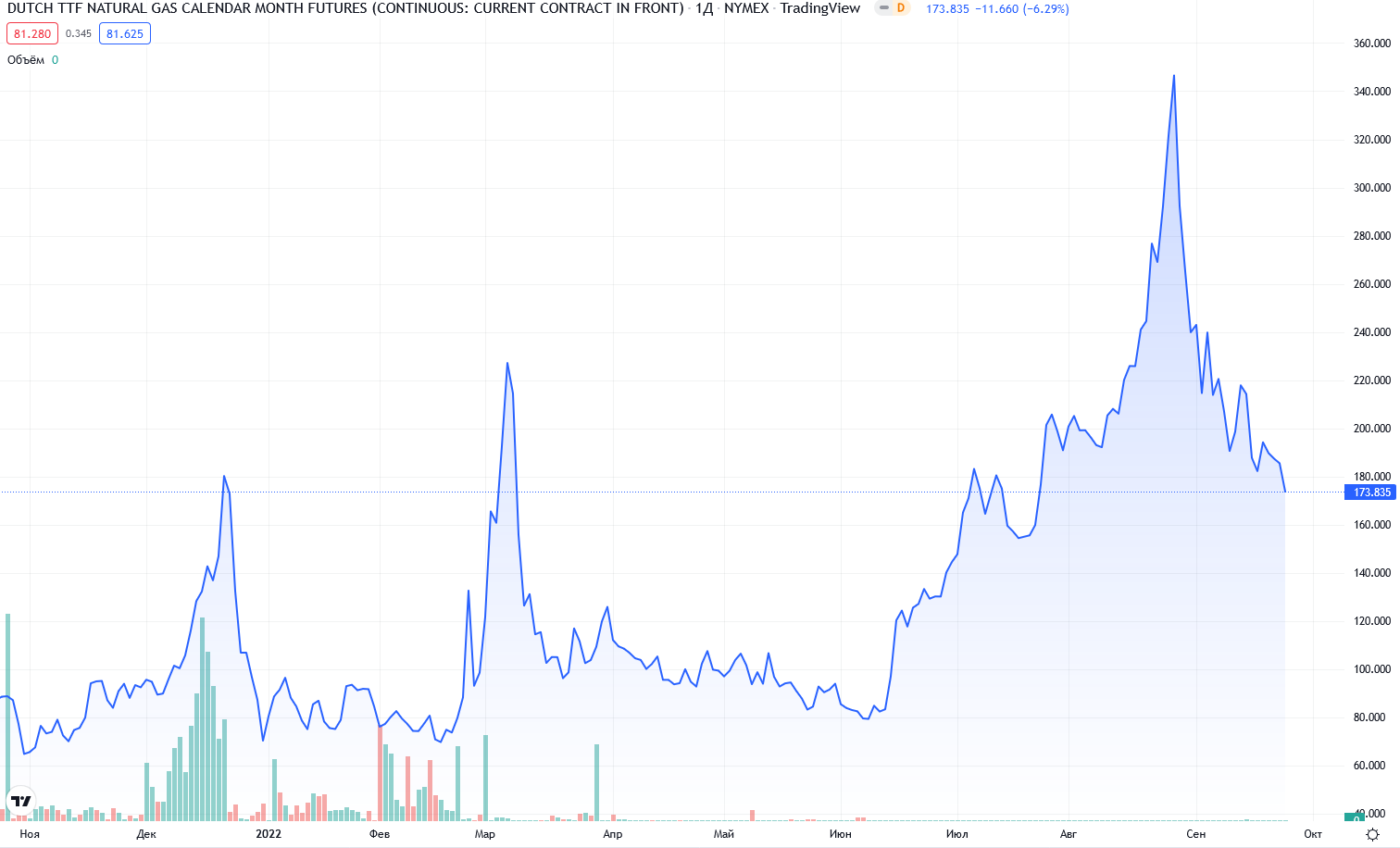Screen dimensions: 1400x848
Task: Click the Окт label on time axis
Action: pyautogui.click(x=1313, y=834)
